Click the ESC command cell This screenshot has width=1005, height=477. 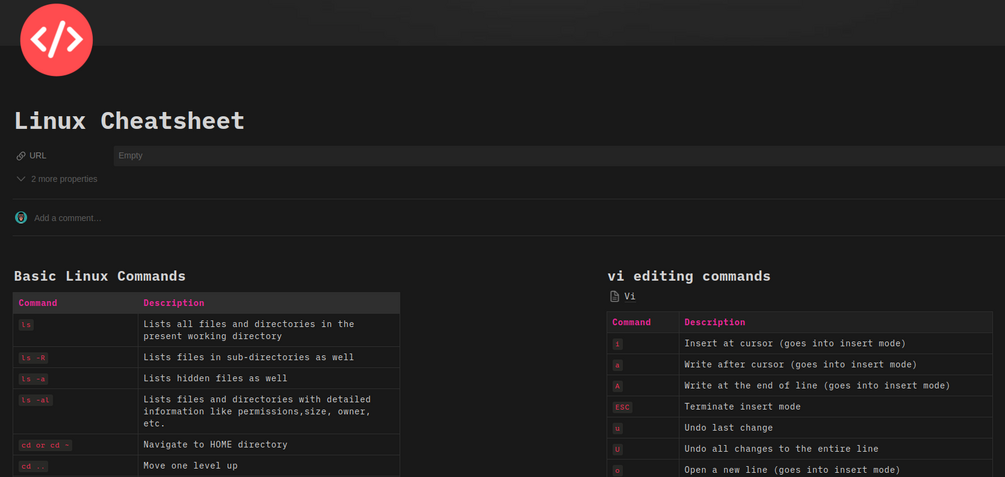click(x=622, y=407)
